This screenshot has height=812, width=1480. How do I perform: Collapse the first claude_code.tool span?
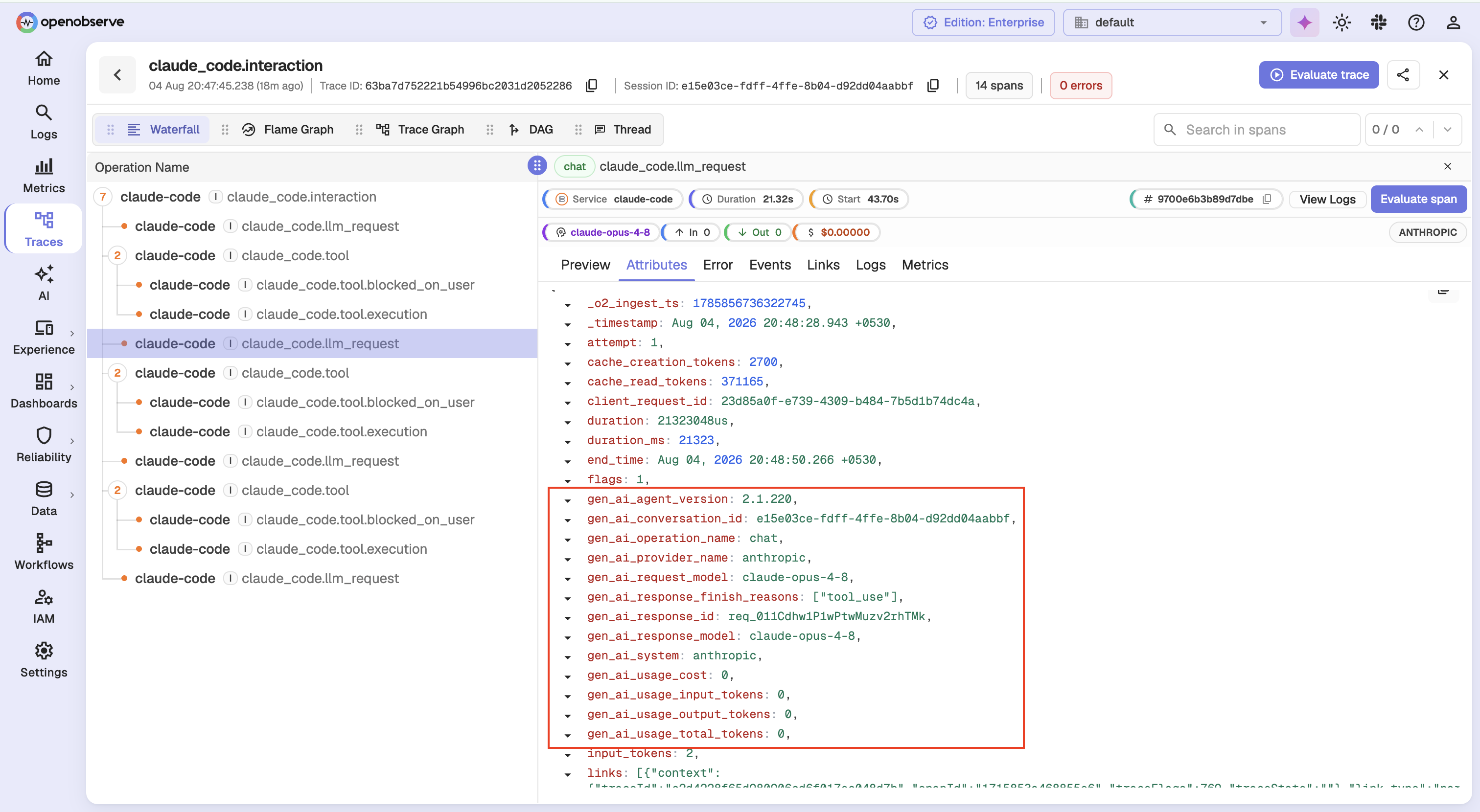click(x=117, y=255)
